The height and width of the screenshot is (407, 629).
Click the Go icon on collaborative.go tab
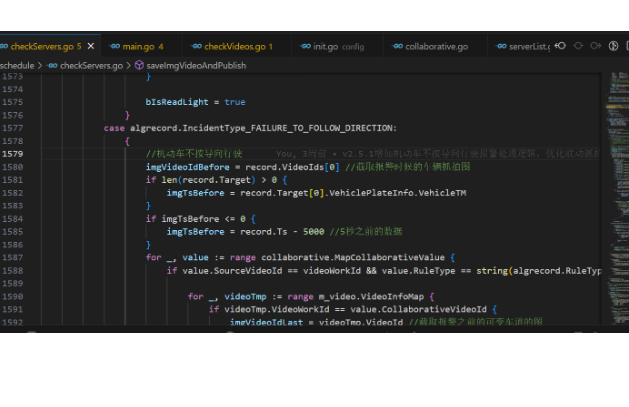[x=397, y=46]
